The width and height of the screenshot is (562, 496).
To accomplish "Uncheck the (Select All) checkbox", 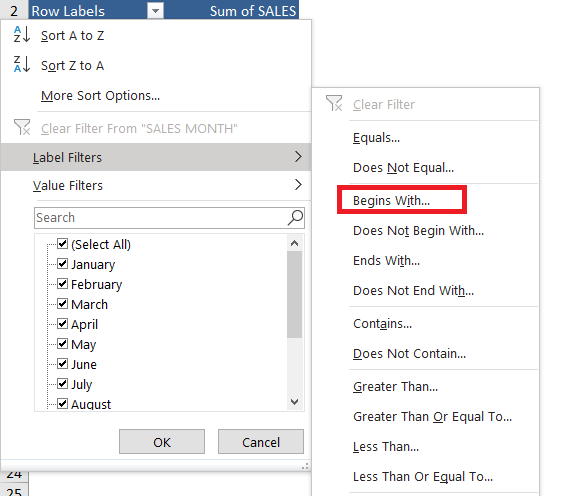I will pos(63,244).
